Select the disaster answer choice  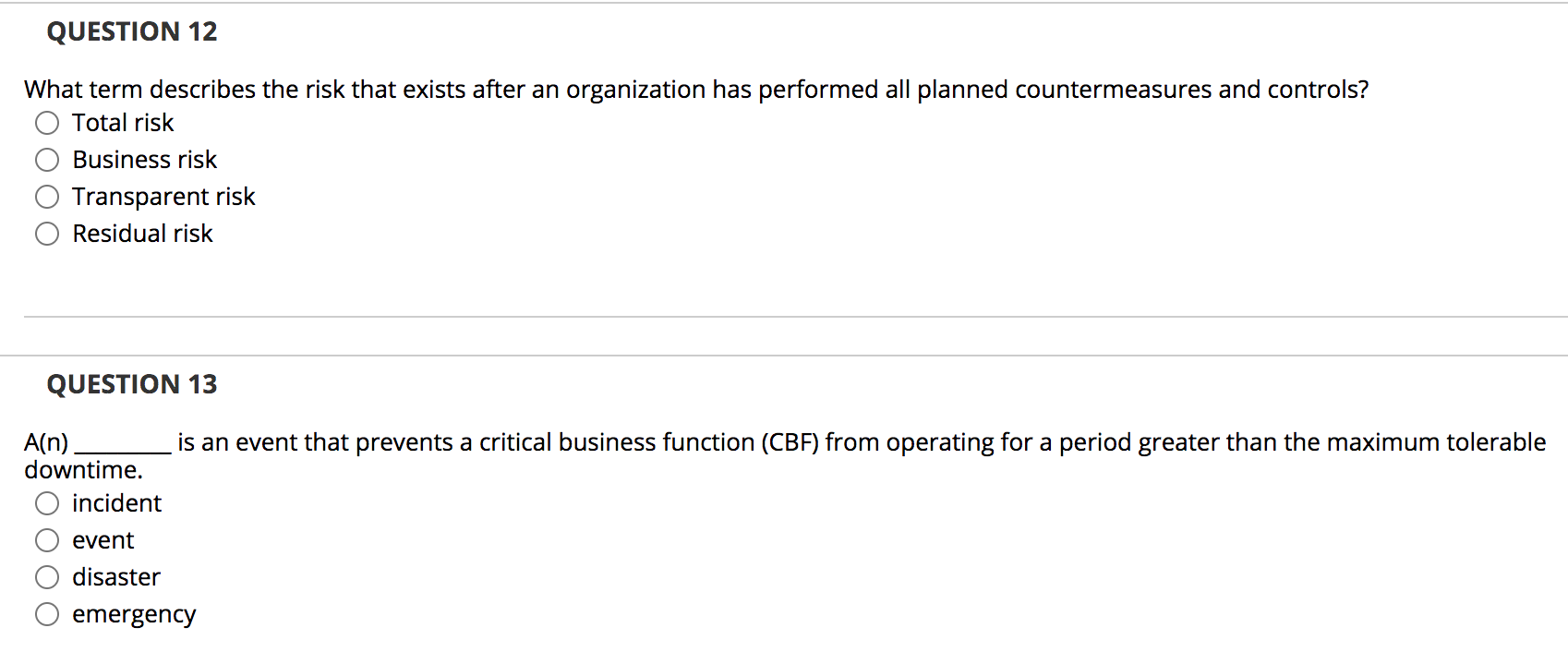tap(47, 576)
